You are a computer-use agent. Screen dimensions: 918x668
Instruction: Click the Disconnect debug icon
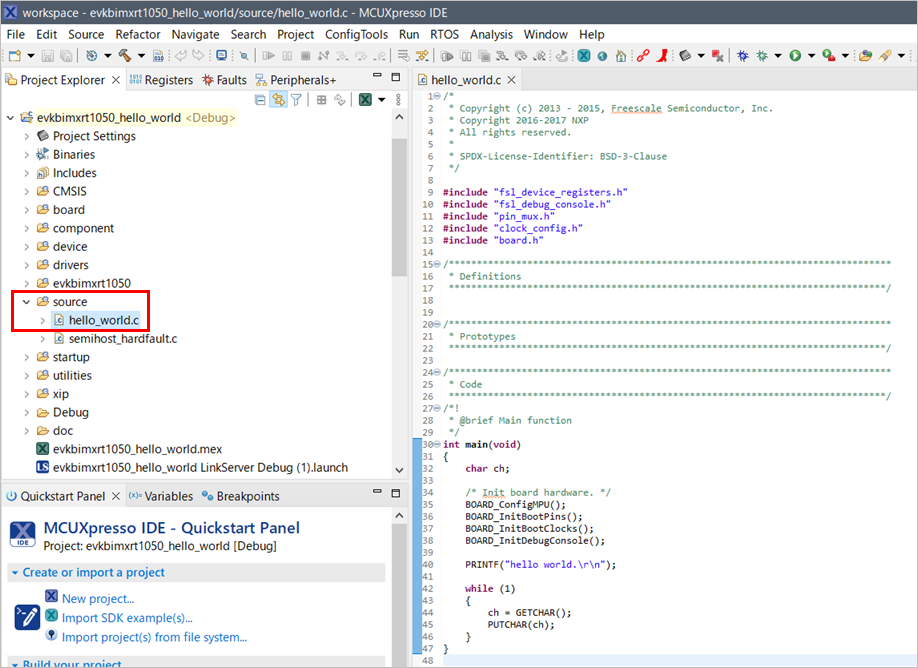[x=323, y=56]
